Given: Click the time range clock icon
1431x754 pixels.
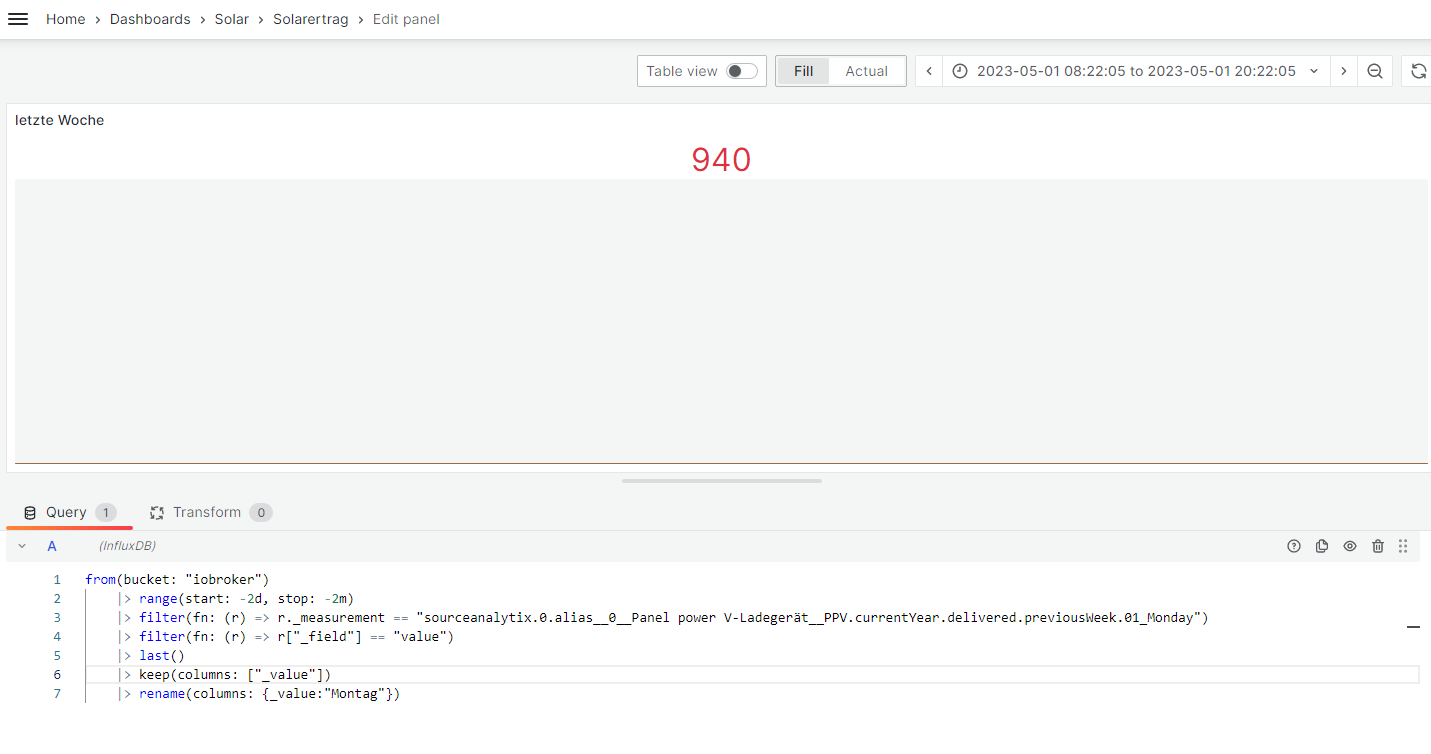Looking at the screenshot, I should pos(960,71).
